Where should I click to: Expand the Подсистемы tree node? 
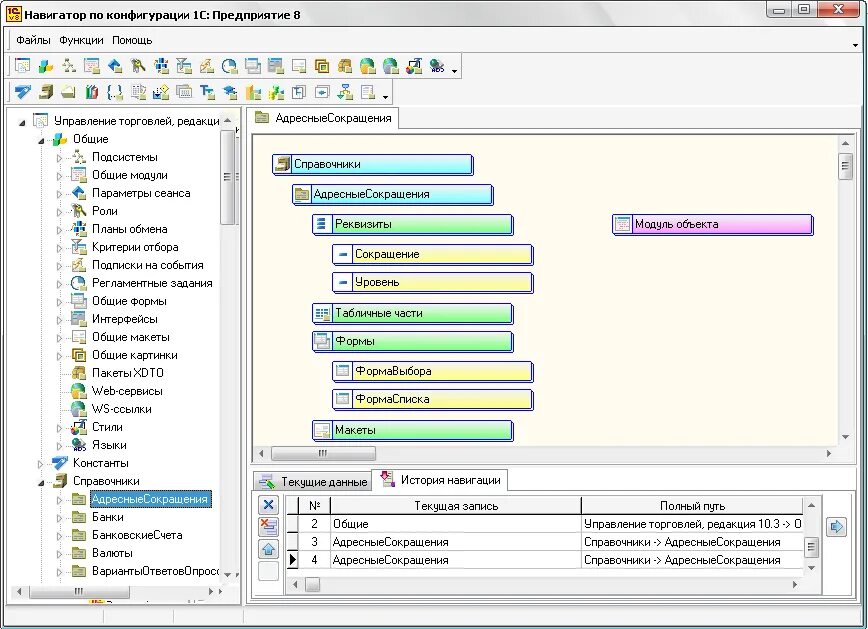click(59, 158)
